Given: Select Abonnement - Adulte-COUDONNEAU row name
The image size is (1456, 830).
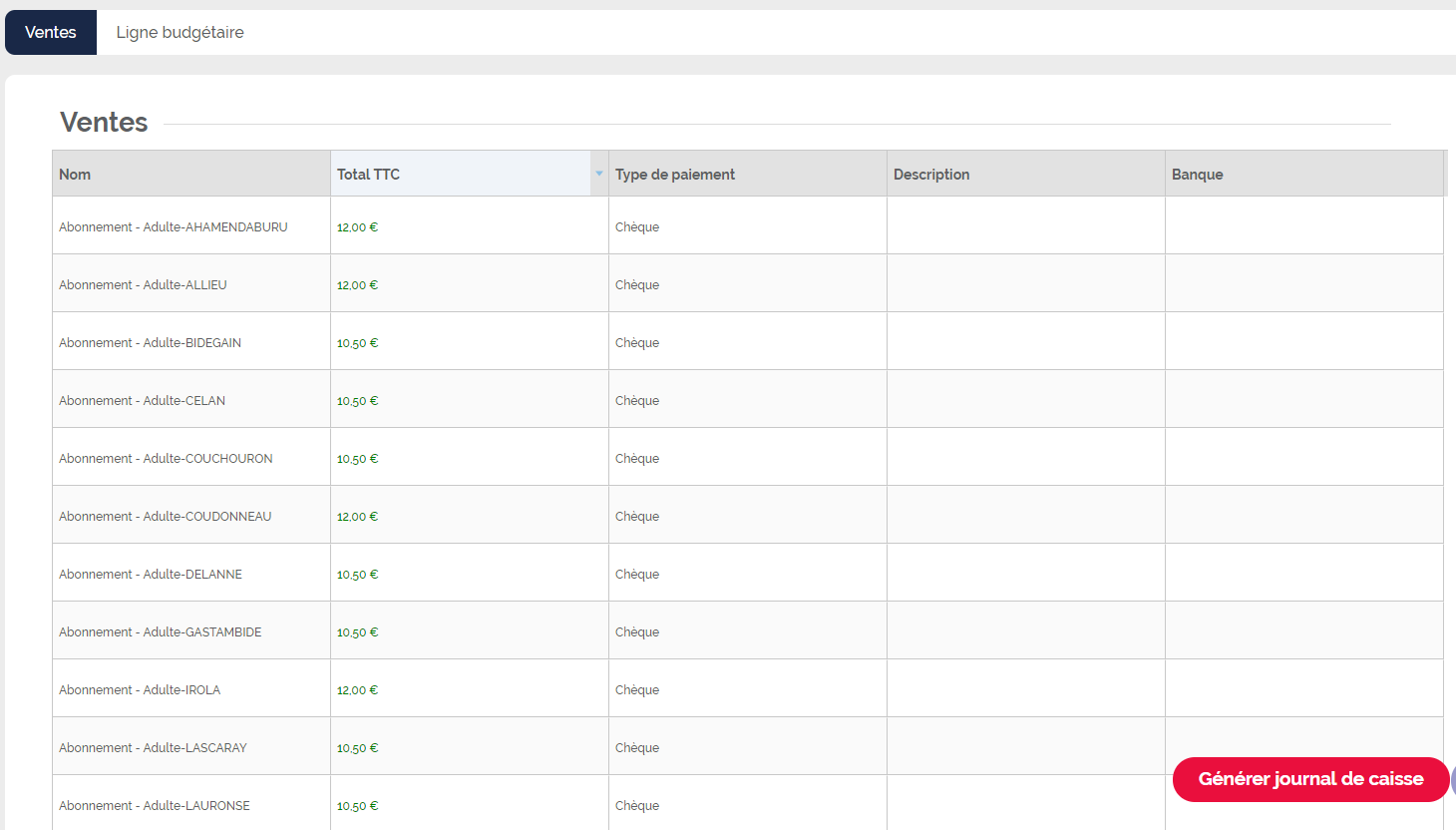Looking at the screenshot, I should (166, 517).
